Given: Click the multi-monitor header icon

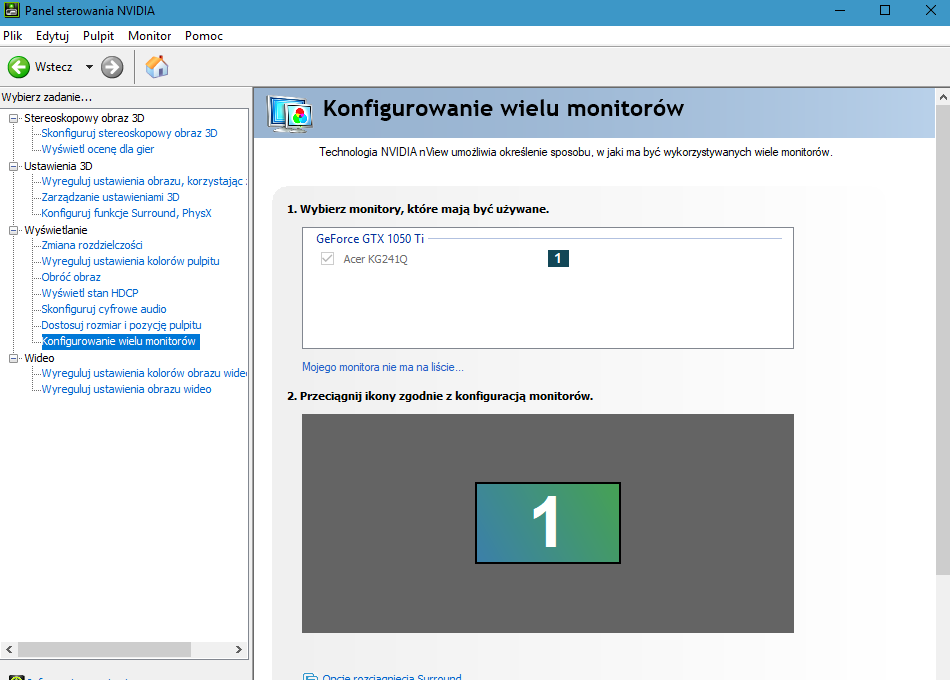Looking at the screenshot, I should tap(290, 113).
